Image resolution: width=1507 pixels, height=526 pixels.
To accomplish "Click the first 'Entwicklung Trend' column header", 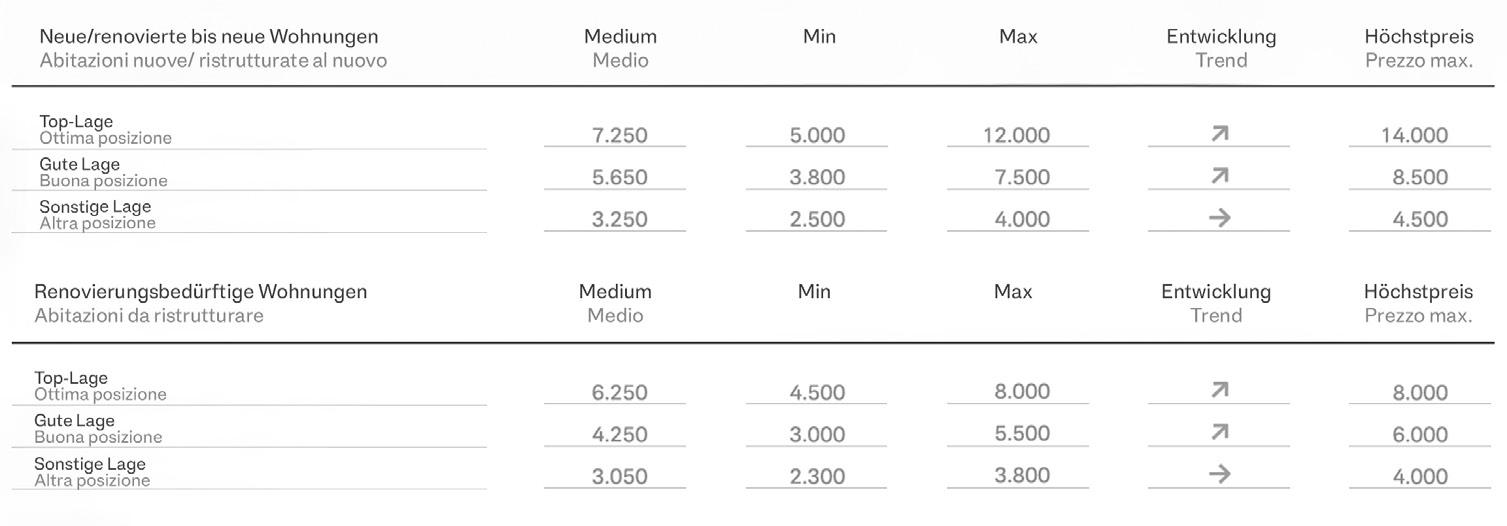I will tap(1221, 48).
